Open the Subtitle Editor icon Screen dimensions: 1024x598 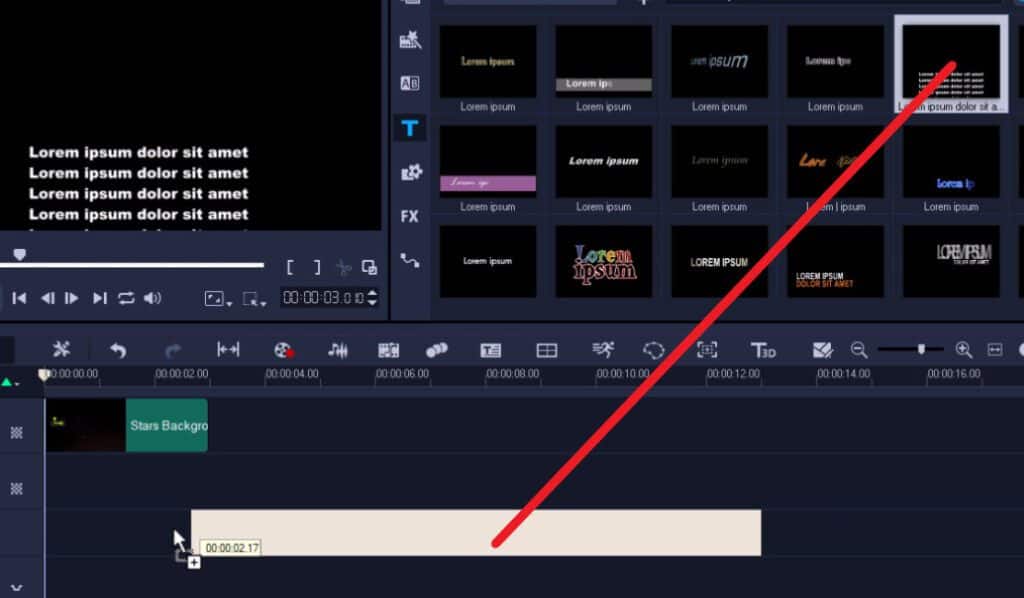tap(490, 350)
